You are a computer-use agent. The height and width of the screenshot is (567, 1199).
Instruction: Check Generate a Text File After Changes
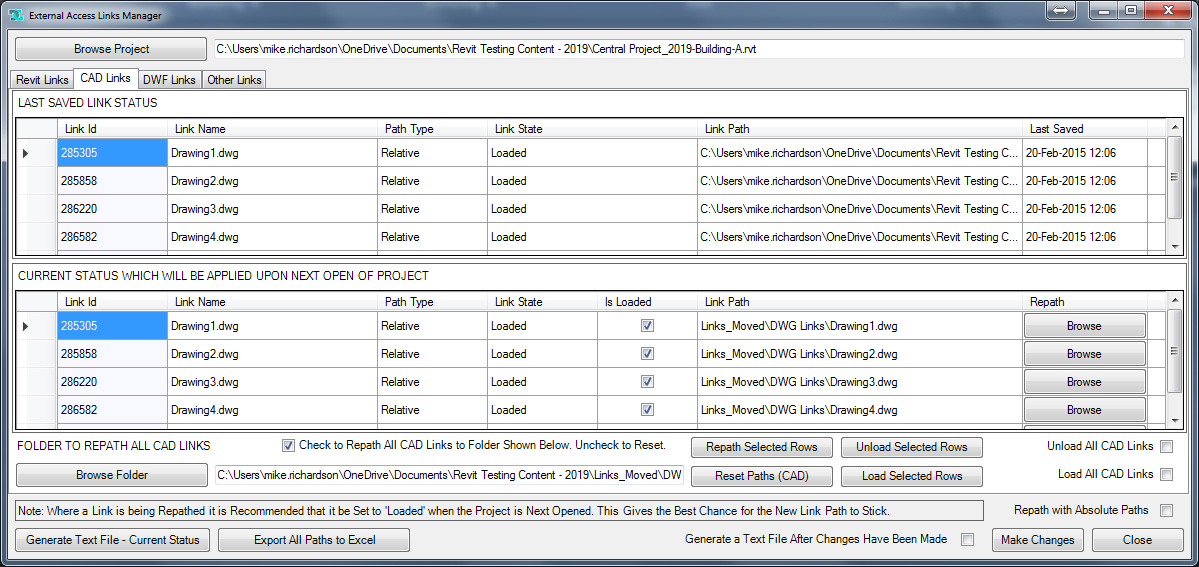pyautogui.click(x=967, y=539)
